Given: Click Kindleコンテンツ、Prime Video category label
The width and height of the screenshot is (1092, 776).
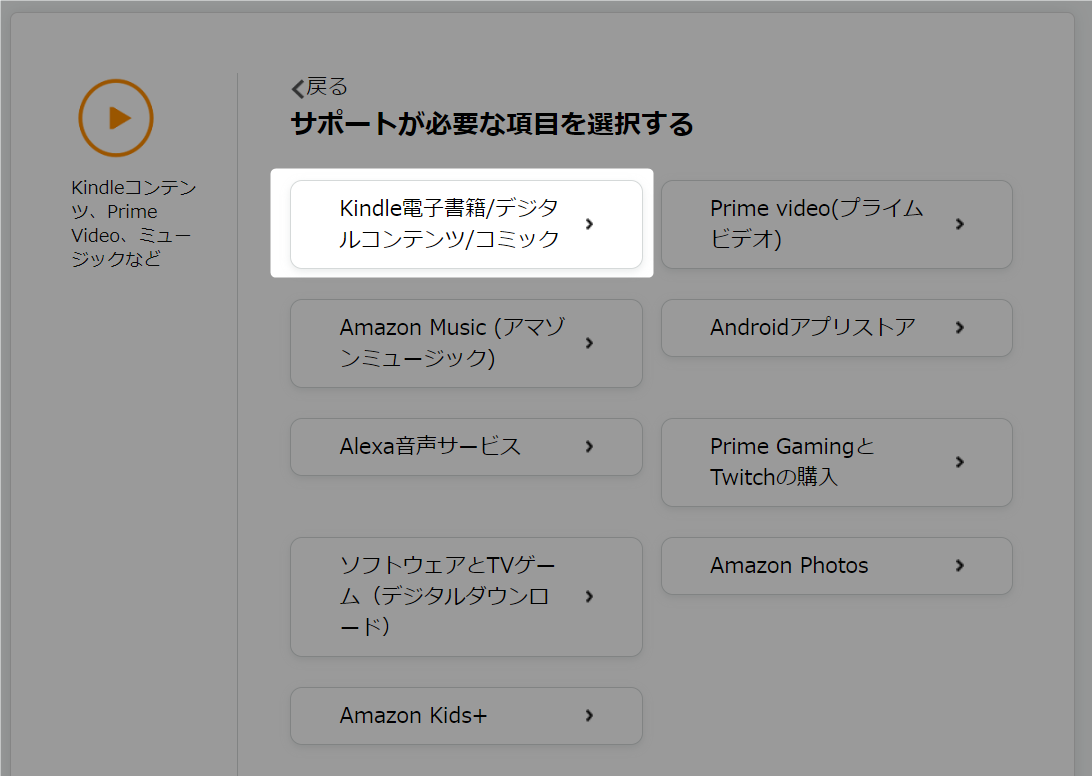Looking at the screenshot, I should pyautogui.click(x=133, y=223).
